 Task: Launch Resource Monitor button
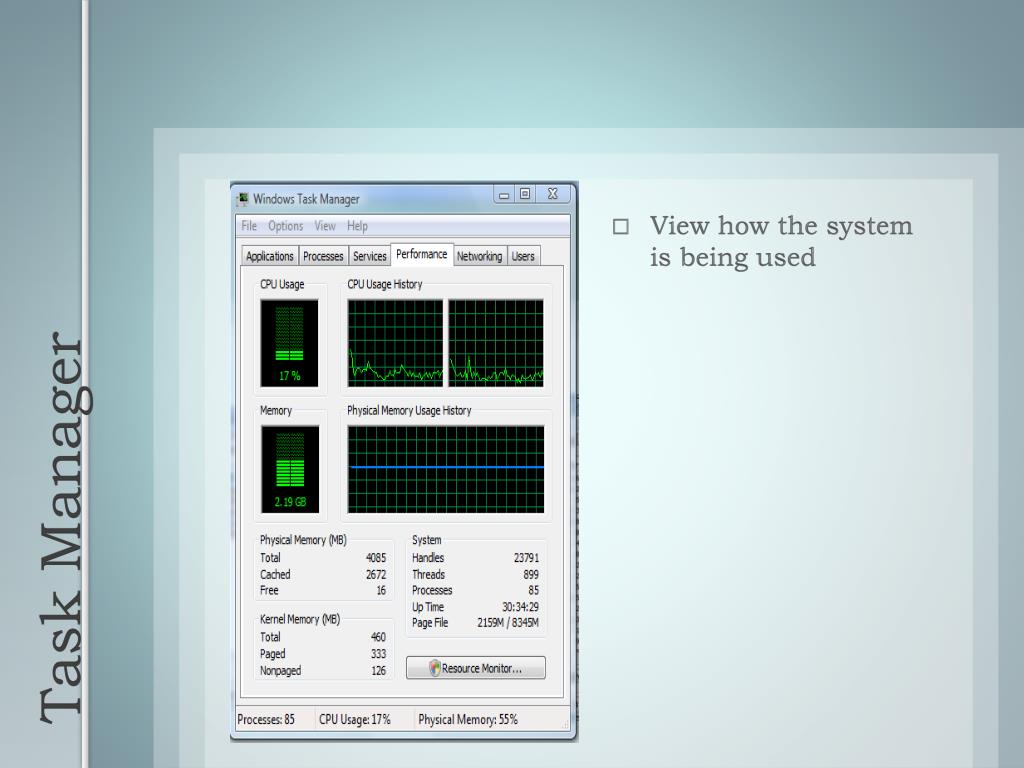(x=475, y=668)
